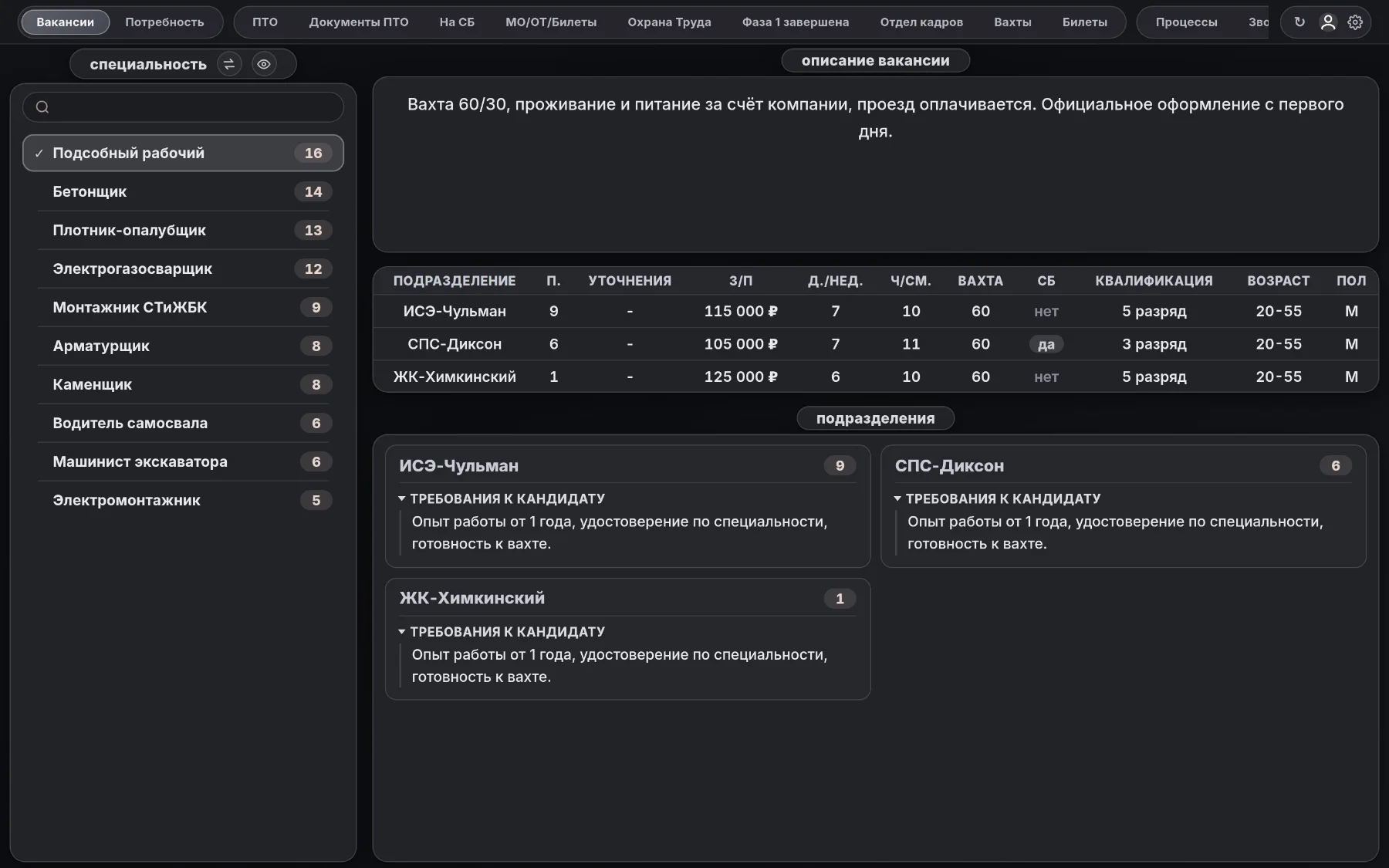The image size is (1389, 868).
Task: Select Арматурщик in the specialty list
Action: tap(183, 346)
